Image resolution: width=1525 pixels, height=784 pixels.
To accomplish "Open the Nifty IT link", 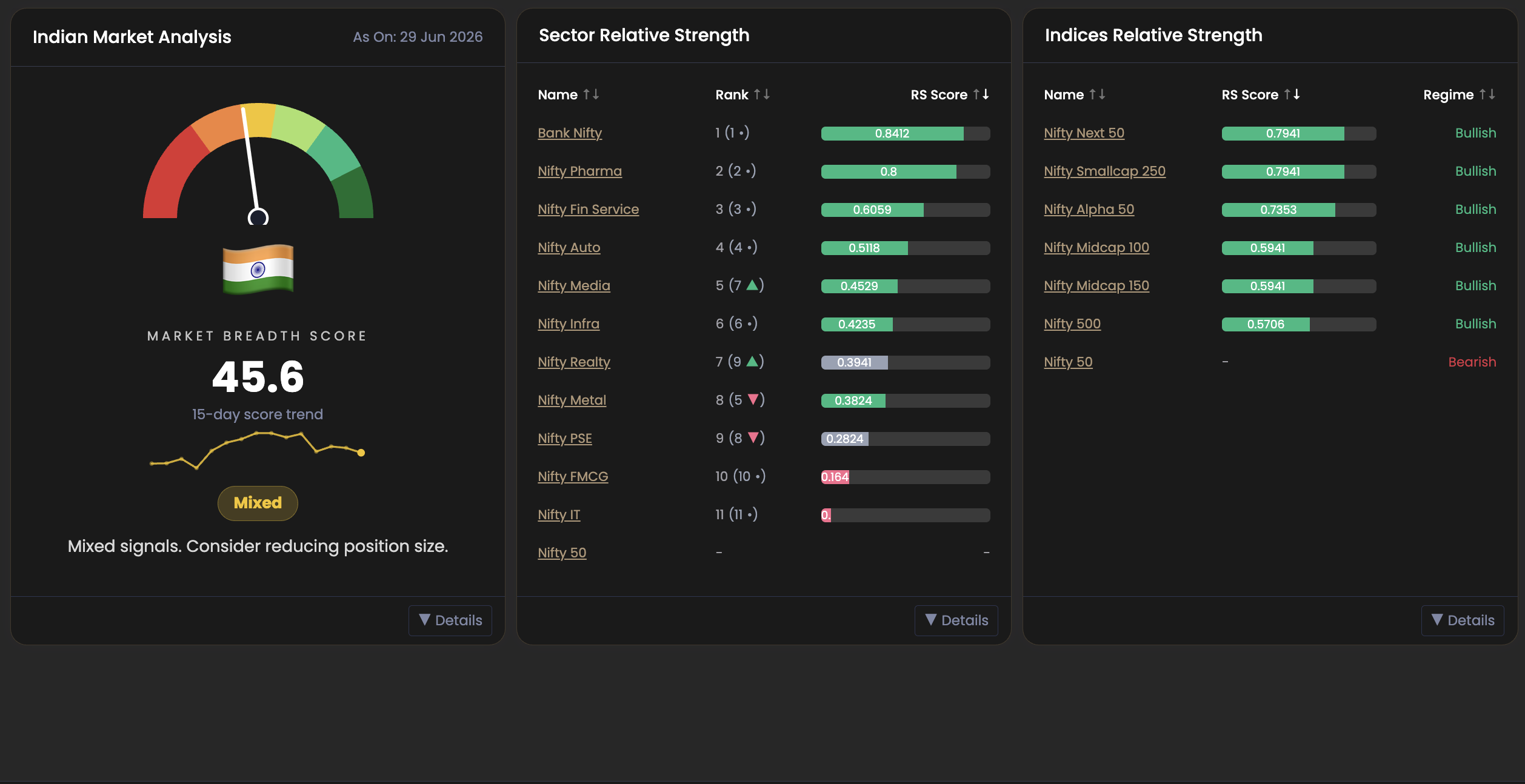I will (x=559, y=514).
